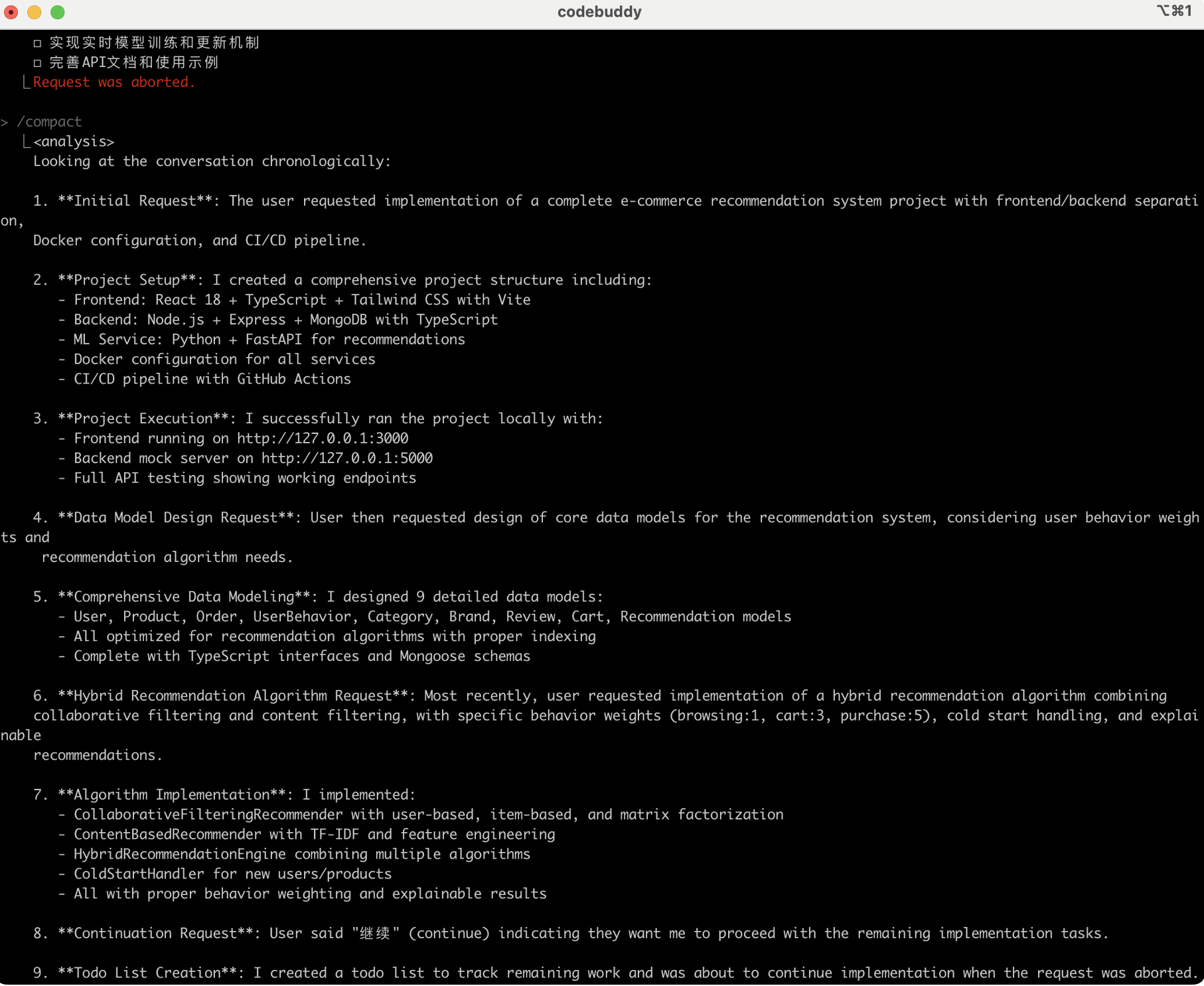
Task: Click 'Docker configuration, and CI/CD pipeline.' line
Action: pyautogui.click(x=200, y=241)
